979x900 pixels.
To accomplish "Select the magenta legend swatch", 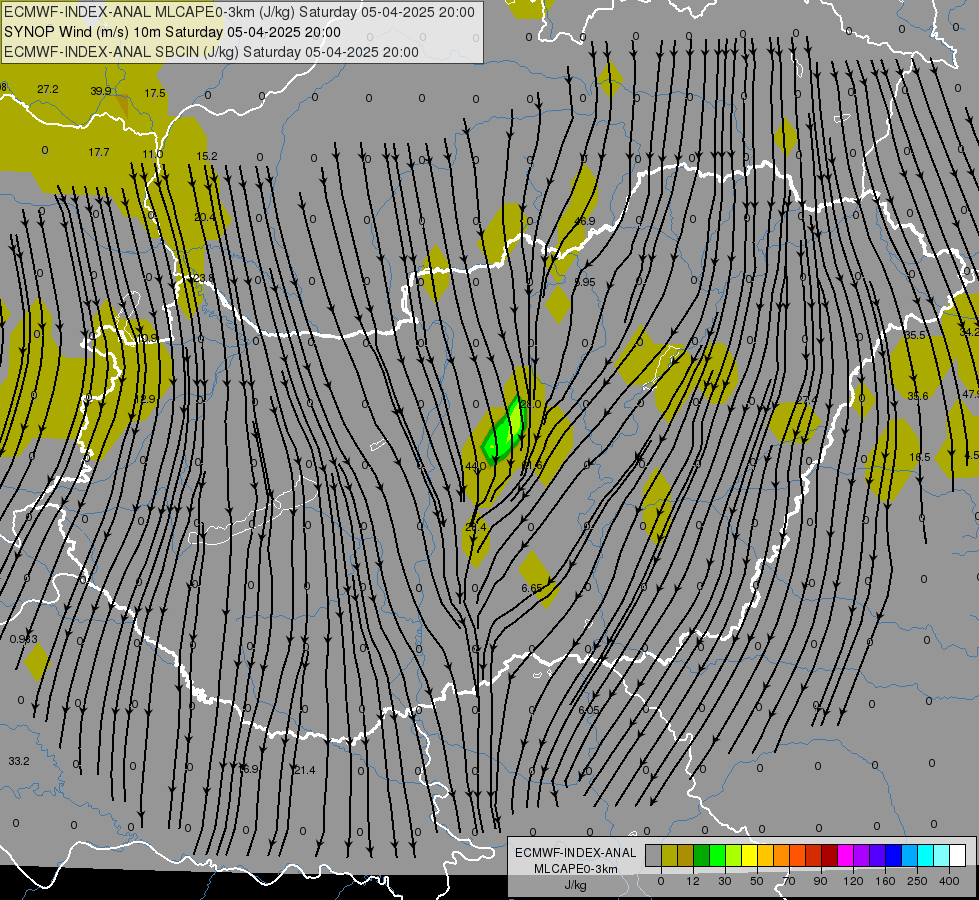I will [x=846, y=855].
